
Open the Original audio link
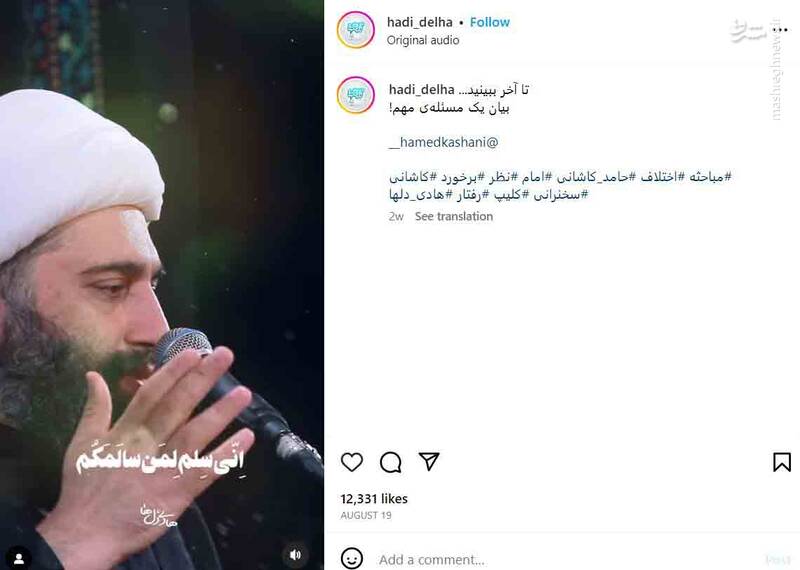pos(423,40)
